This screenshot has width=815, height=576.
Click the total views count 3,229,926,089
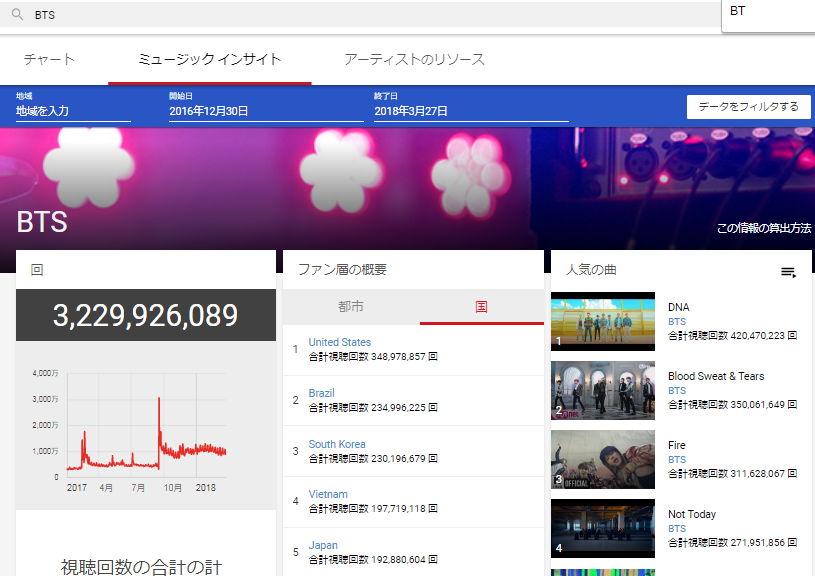click(x=146, y=315)
